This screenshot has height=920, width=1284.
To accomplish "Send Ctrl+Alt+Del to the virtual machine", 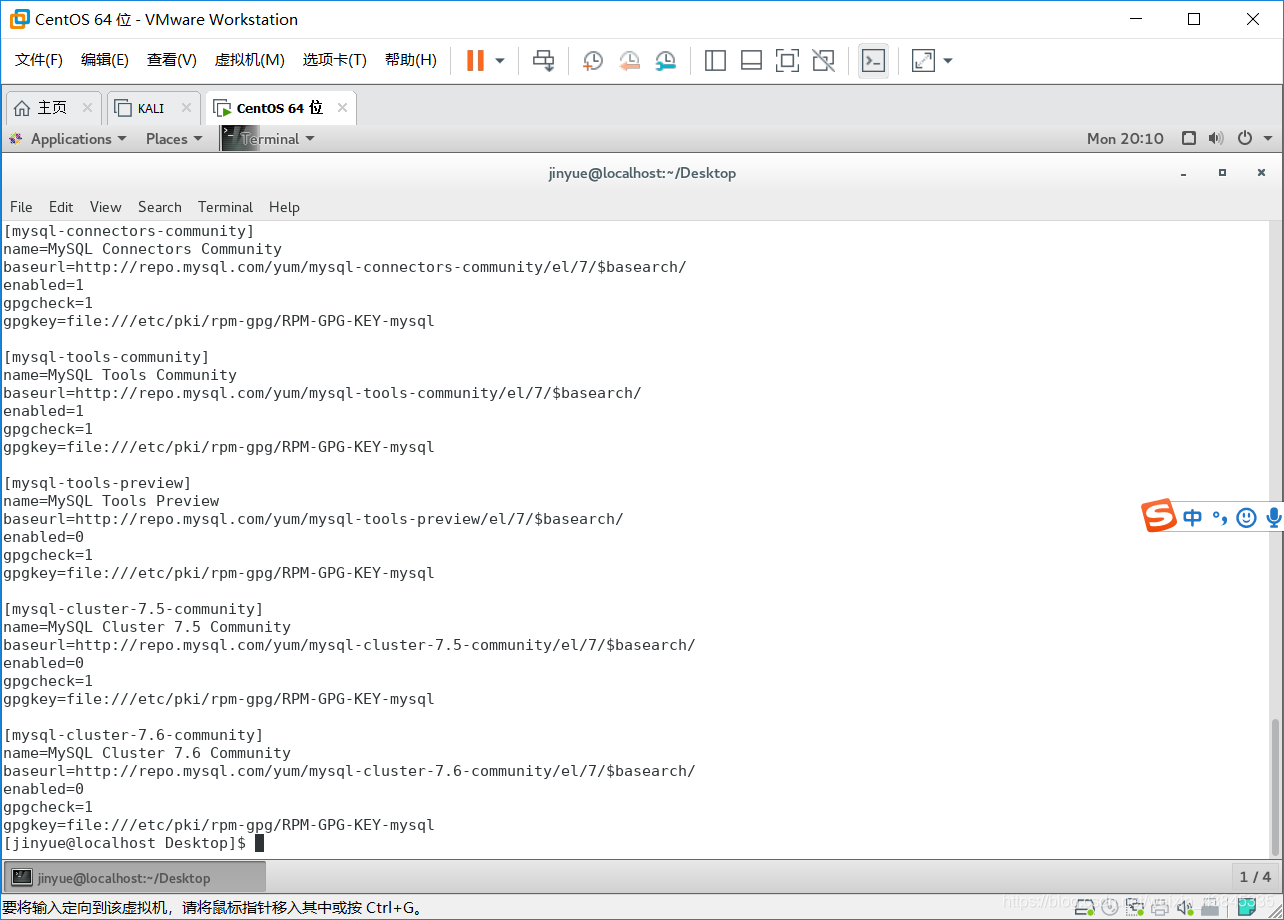I will [x=543, y=61].
